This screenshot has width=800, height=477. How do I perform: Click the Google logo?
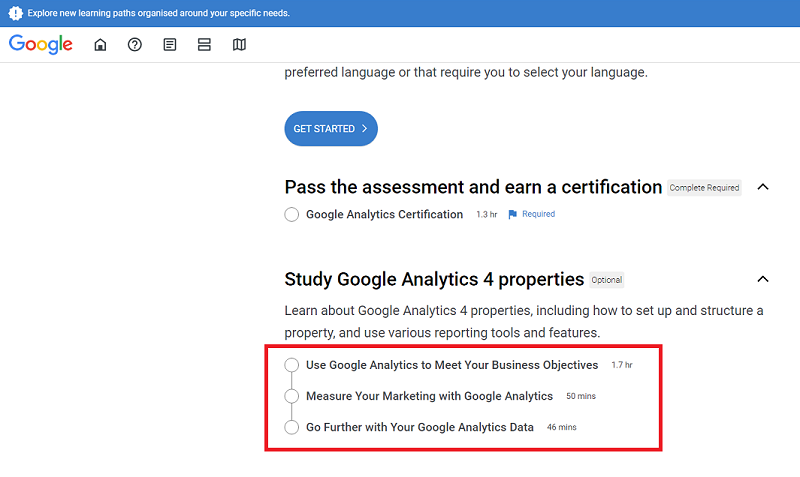41,44
